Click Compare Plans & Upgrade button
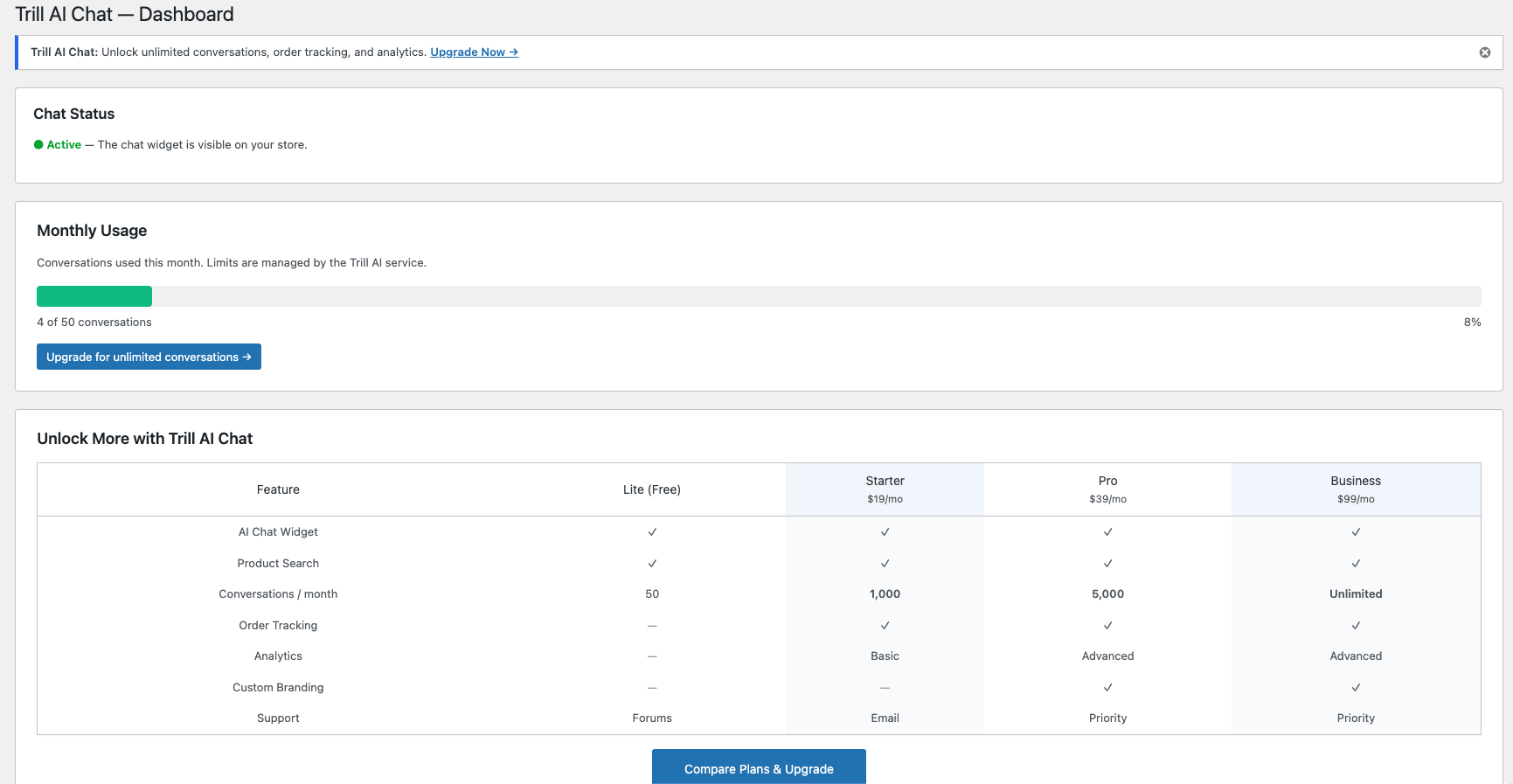This screenshot has width=1513, height=784. click(759, 767)
